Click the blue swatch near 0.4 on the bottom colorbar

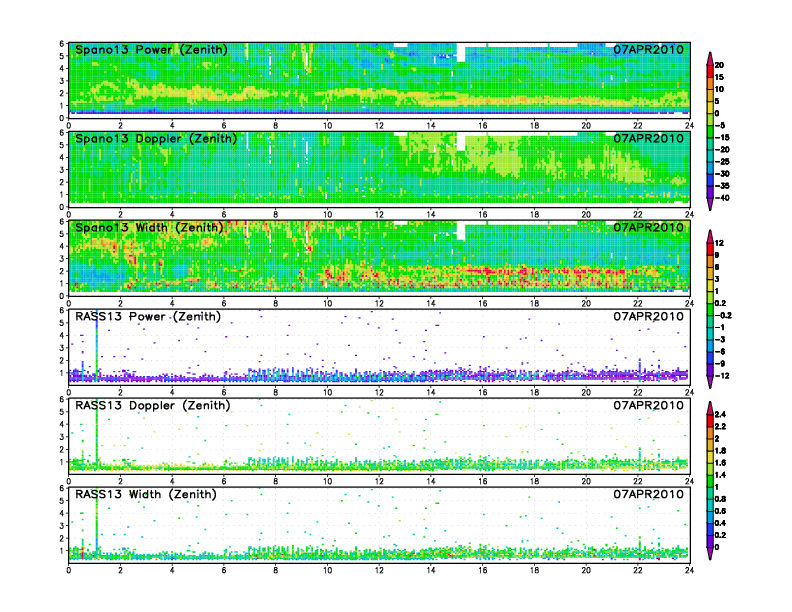710,529
